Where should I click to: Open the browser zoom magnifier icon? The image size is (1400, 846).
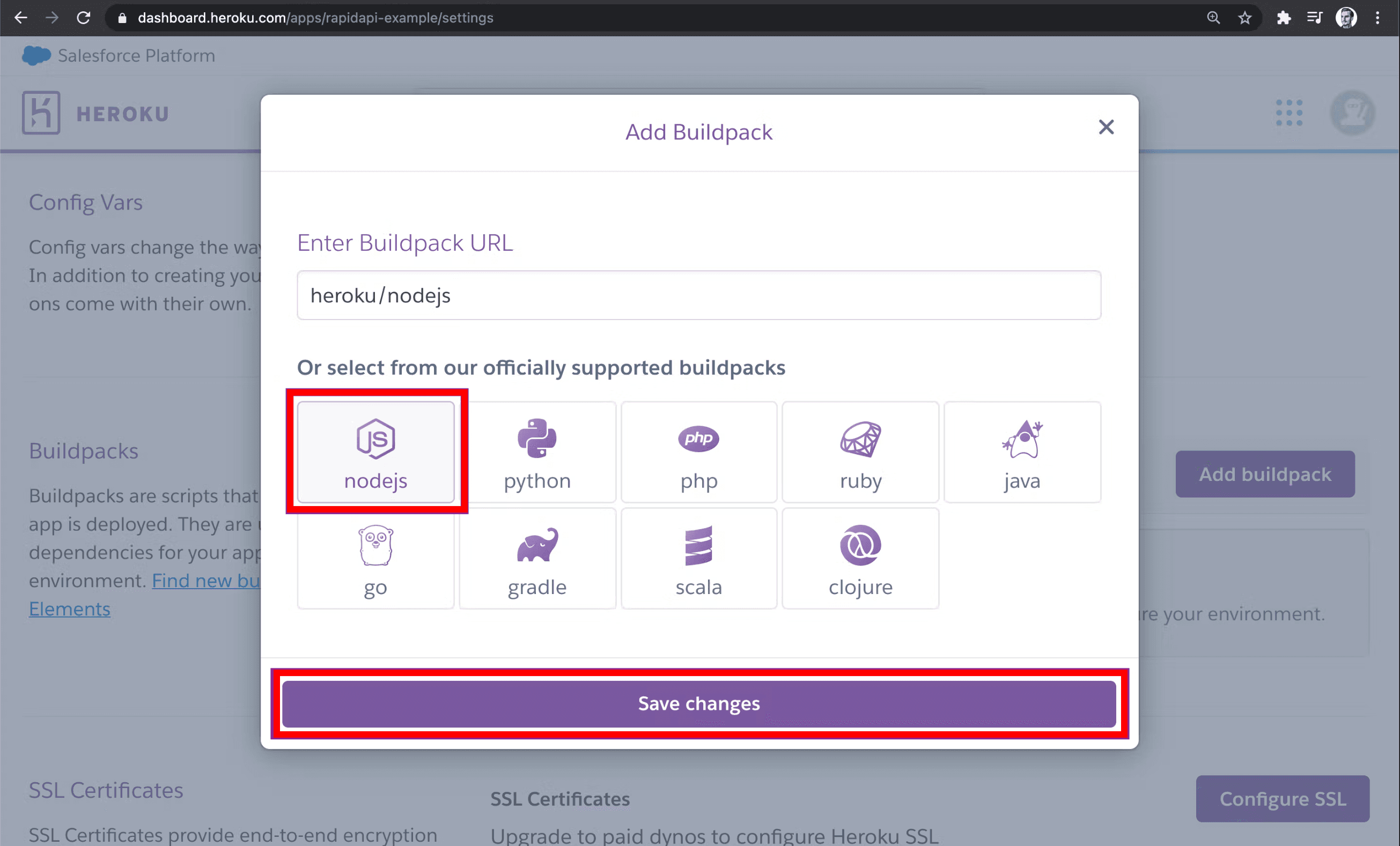pos(1213,18)
